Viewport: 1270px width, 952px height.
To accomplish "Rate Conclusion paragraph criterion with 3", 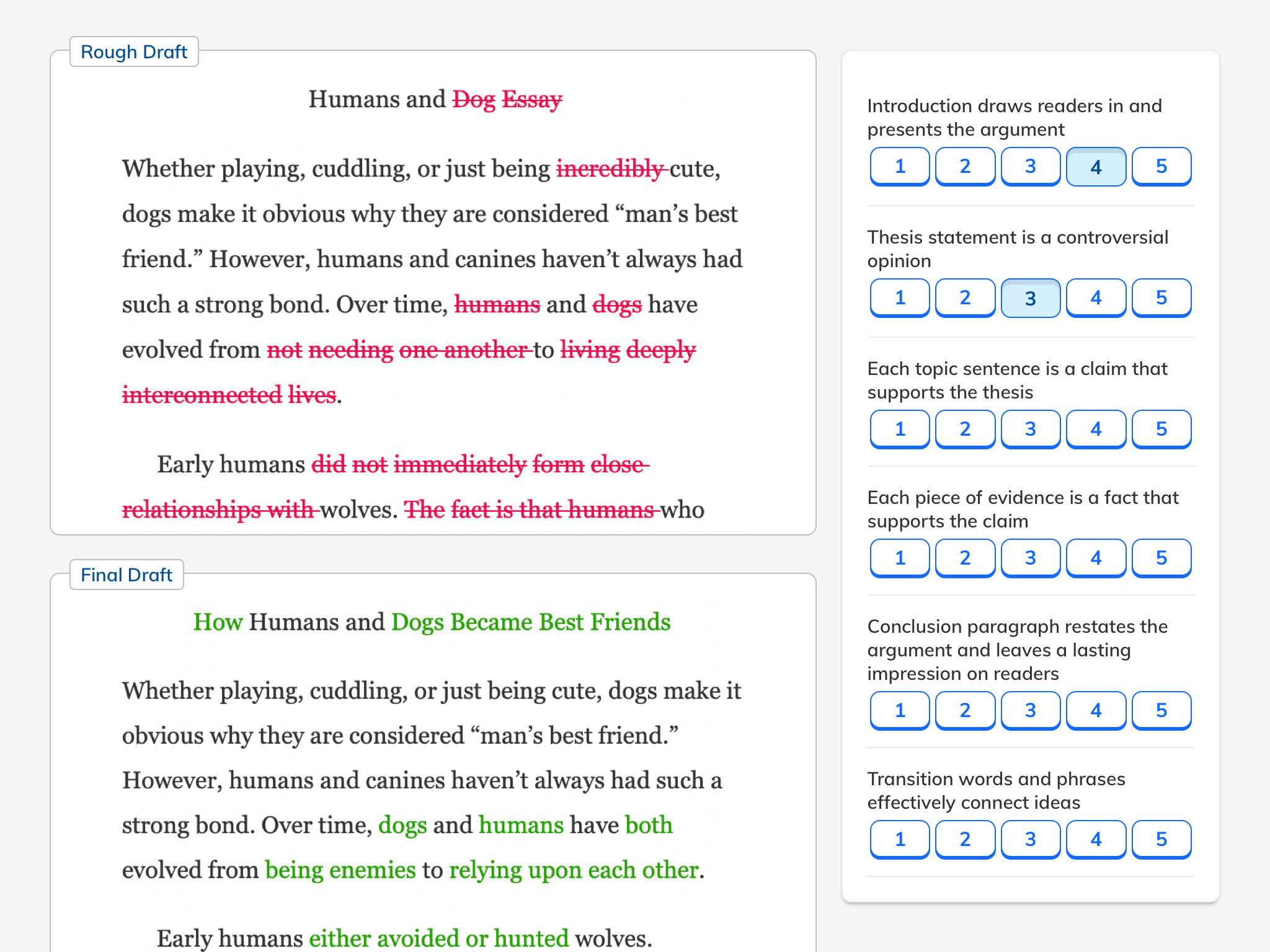I will point(1030,710).
